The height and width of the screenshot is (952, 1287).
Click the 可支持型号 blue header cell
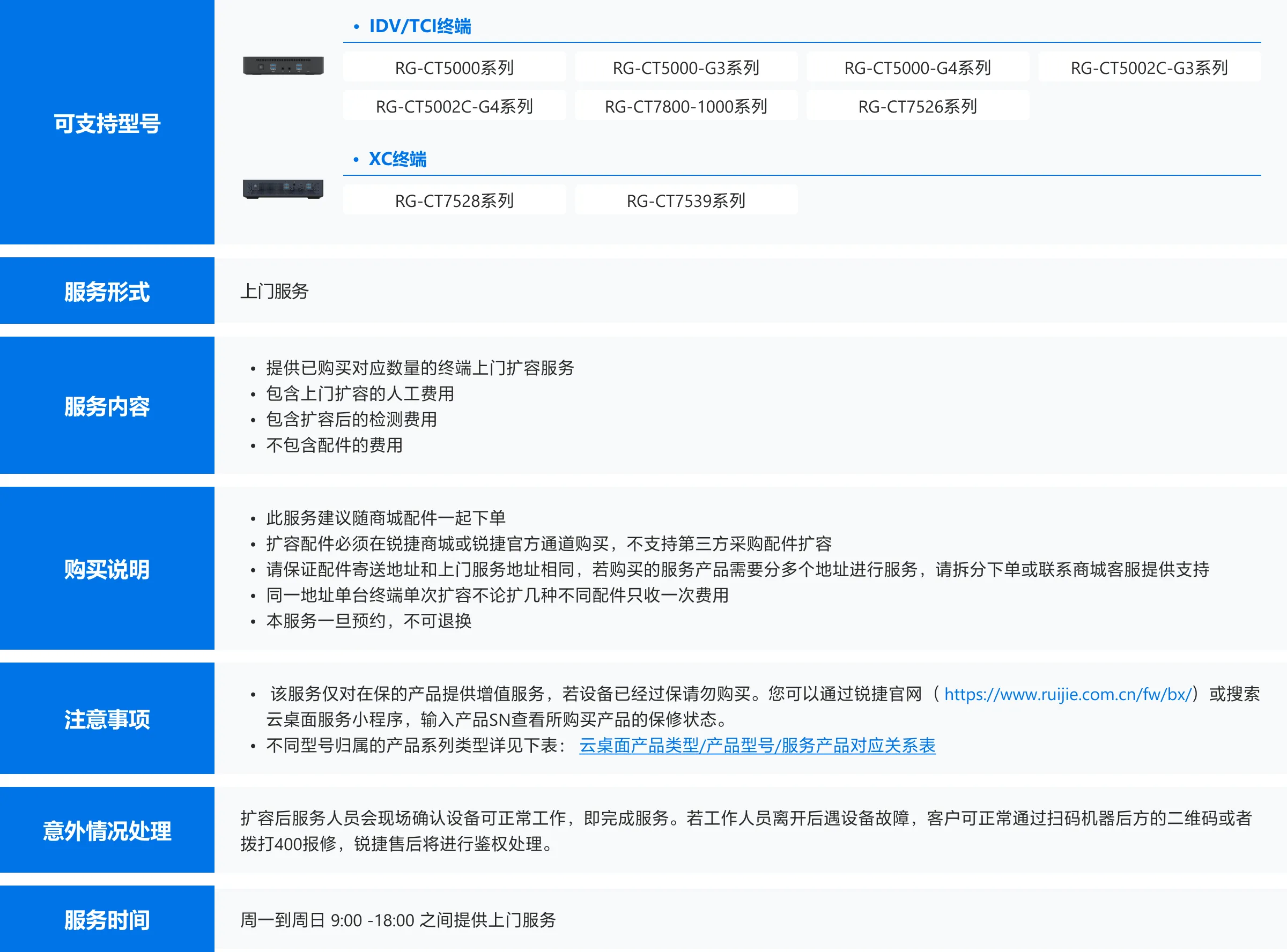[x=107, y=123]
